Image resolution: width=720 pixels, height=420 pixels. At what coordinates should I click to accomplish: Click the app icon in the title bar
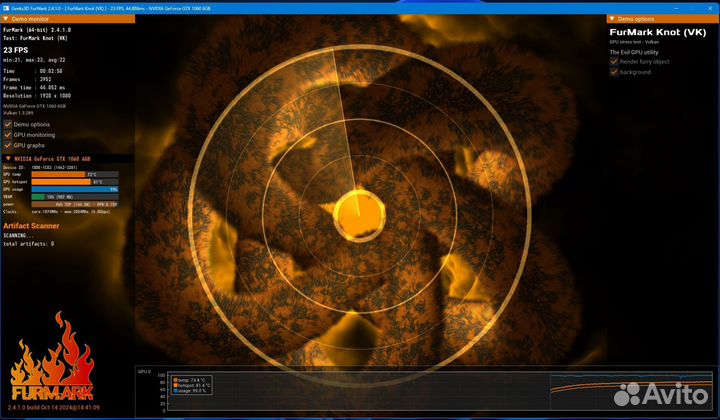6,7
